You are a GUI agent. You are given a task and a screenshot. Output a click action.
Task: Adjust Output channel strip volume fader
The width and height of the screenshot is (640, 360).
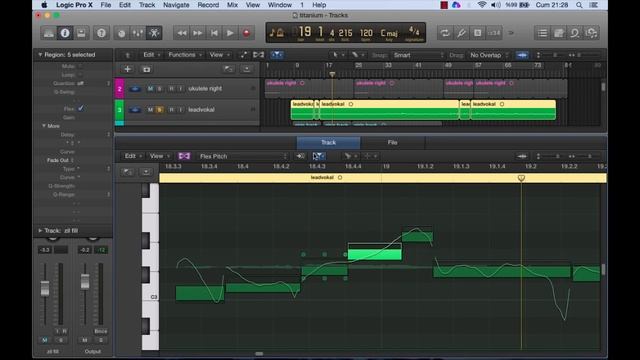point(85,282)
